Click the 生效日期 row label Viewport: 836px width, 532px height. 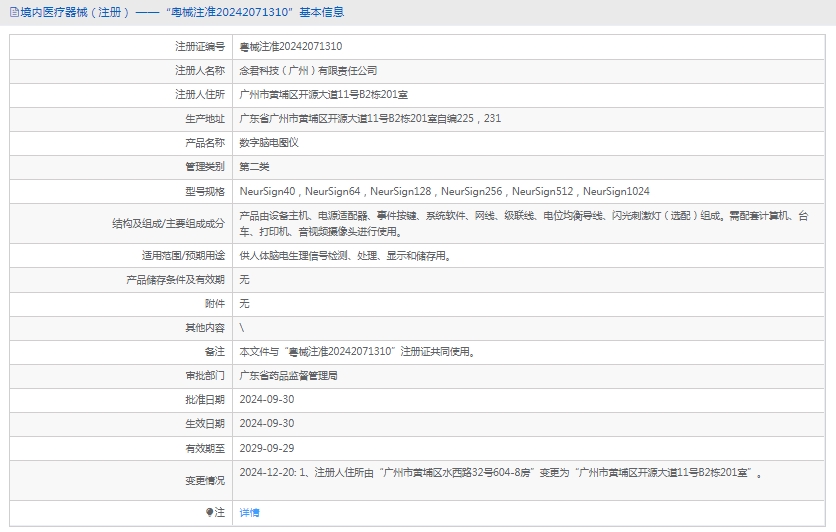205,424
